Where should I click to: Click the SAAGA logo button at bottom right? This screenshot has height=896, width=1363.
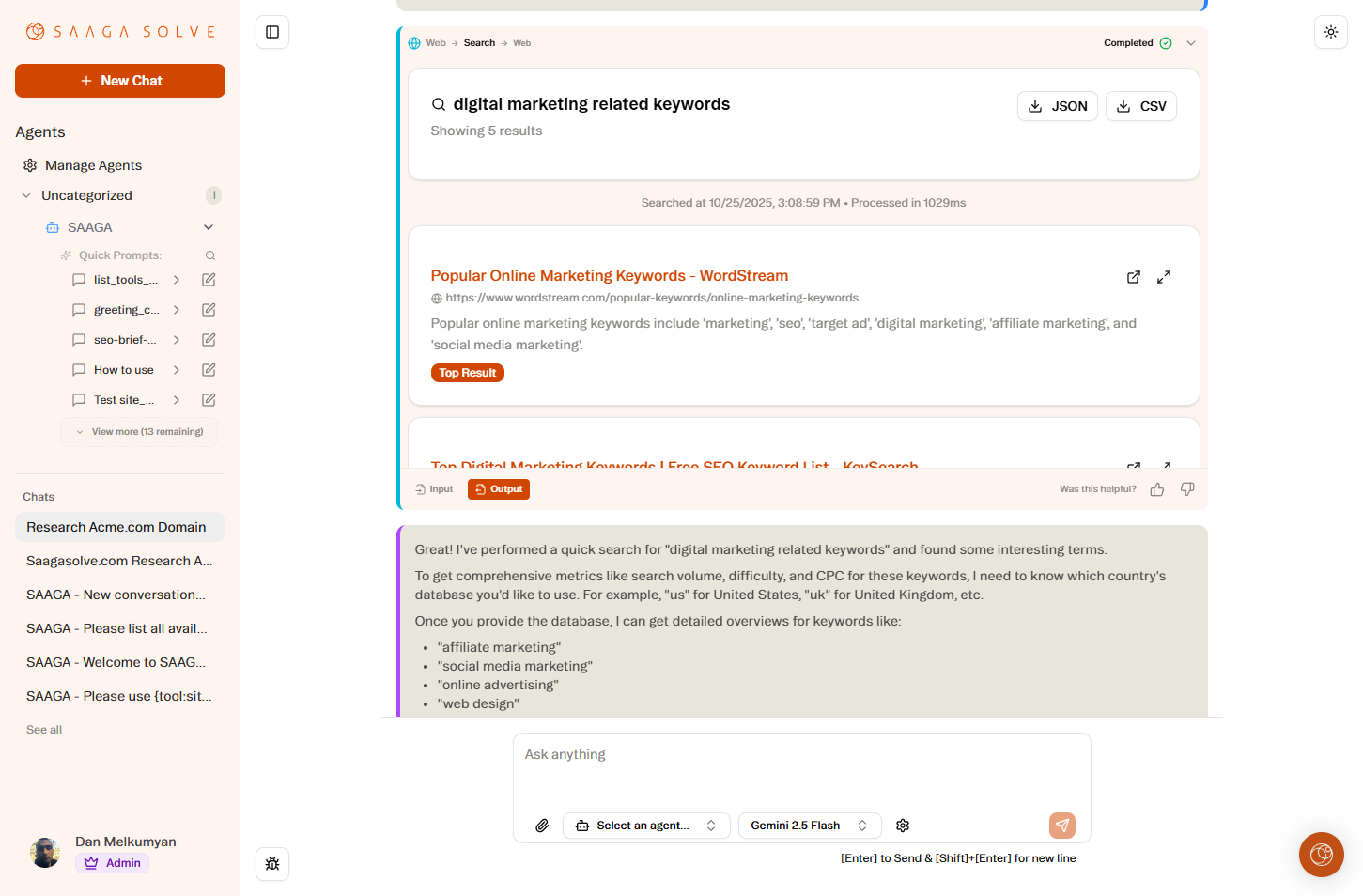point(1321,854)
